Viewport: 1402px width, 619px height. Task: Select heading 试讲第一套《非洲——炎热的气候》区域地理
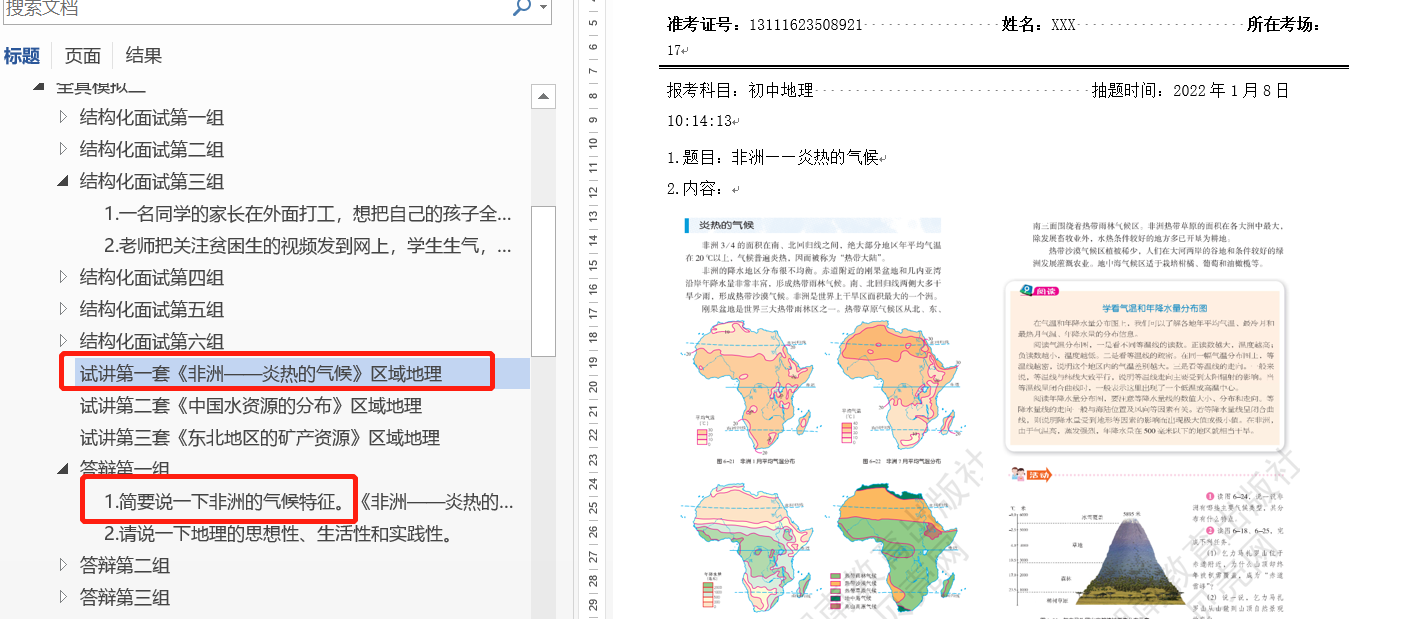260,374
